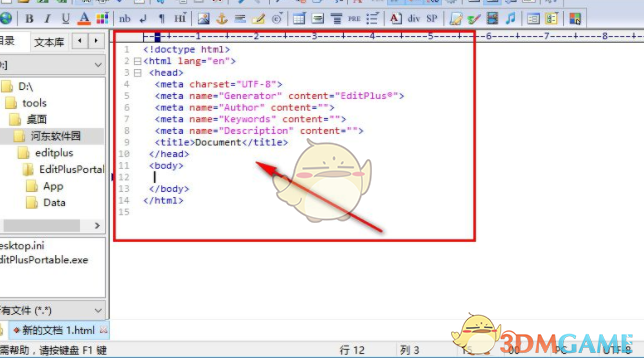Insert list with bullet list icon

(x=372, y=18)
